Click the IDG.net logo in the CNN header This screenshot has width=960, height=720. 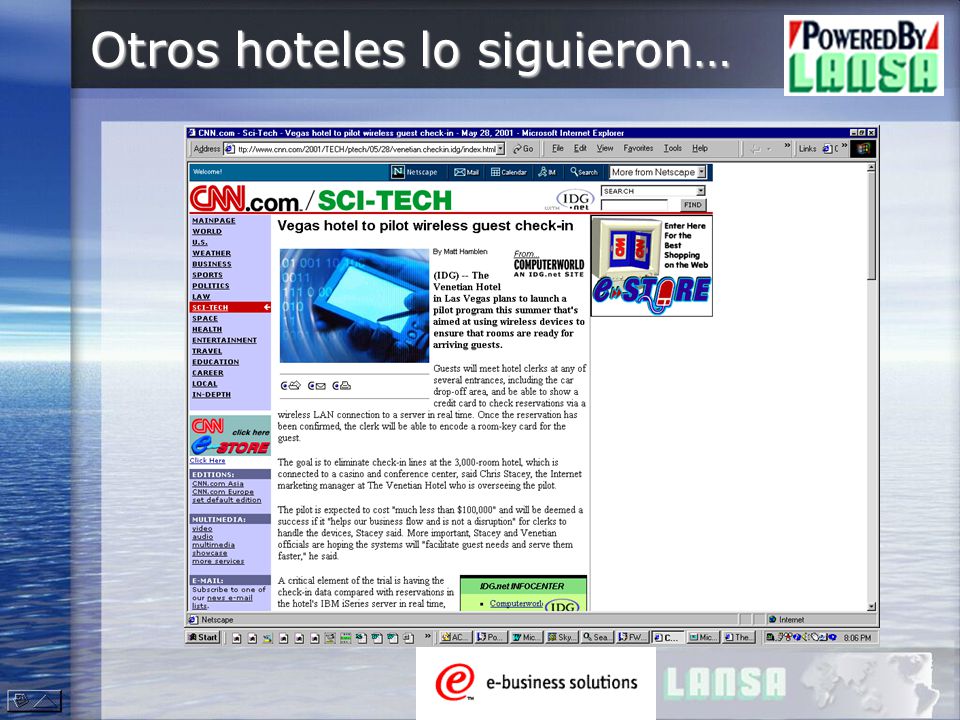[x=575, y=200]
